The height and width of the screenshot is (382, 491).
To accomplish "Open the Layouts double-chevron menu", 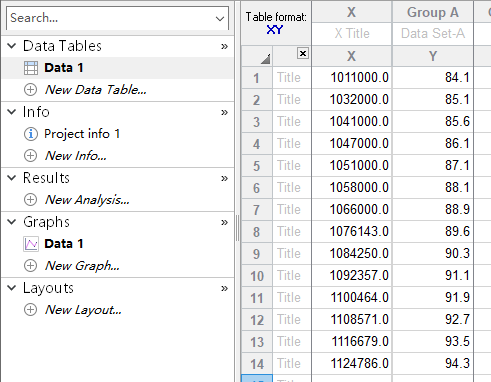I will point(224,288).
